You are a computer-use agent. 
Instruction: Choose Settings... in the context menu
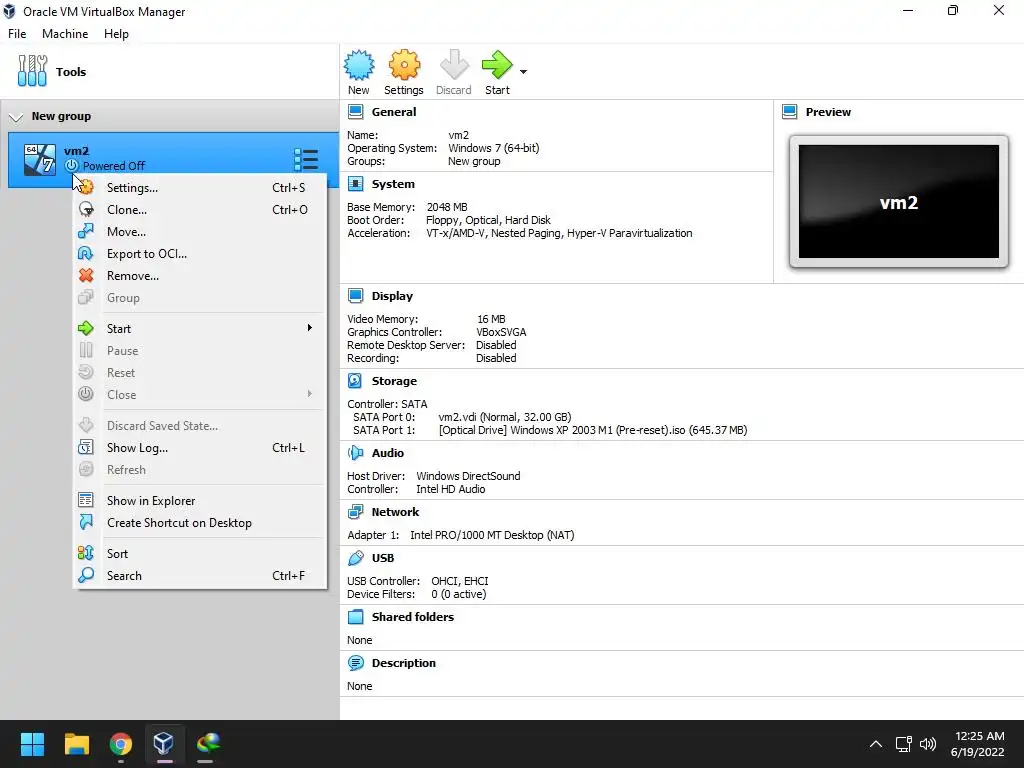pyautogui.click(x=200, y=187)
